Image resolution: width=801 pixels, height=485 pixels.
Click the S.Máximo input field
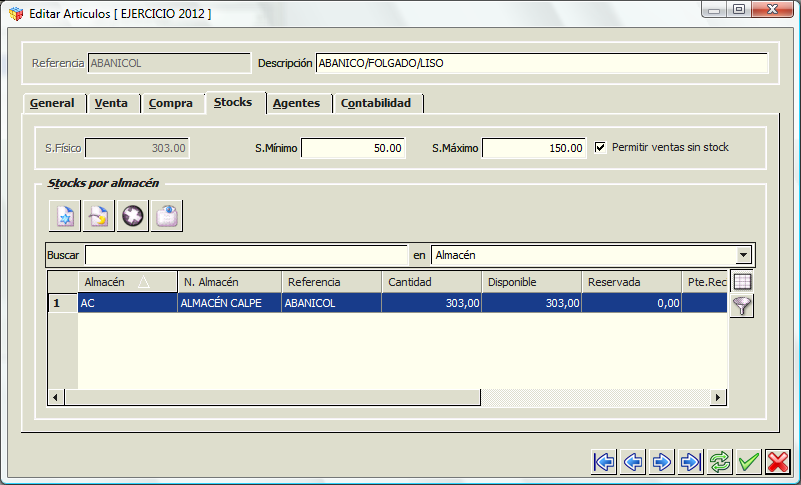click(534, 148)
